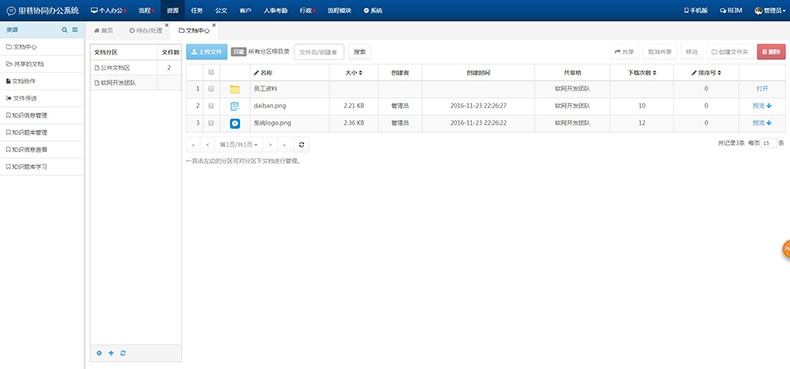The image size is (790, 369).
Task: Sort the table by 下载次数 column
Action: pos(641,73)
